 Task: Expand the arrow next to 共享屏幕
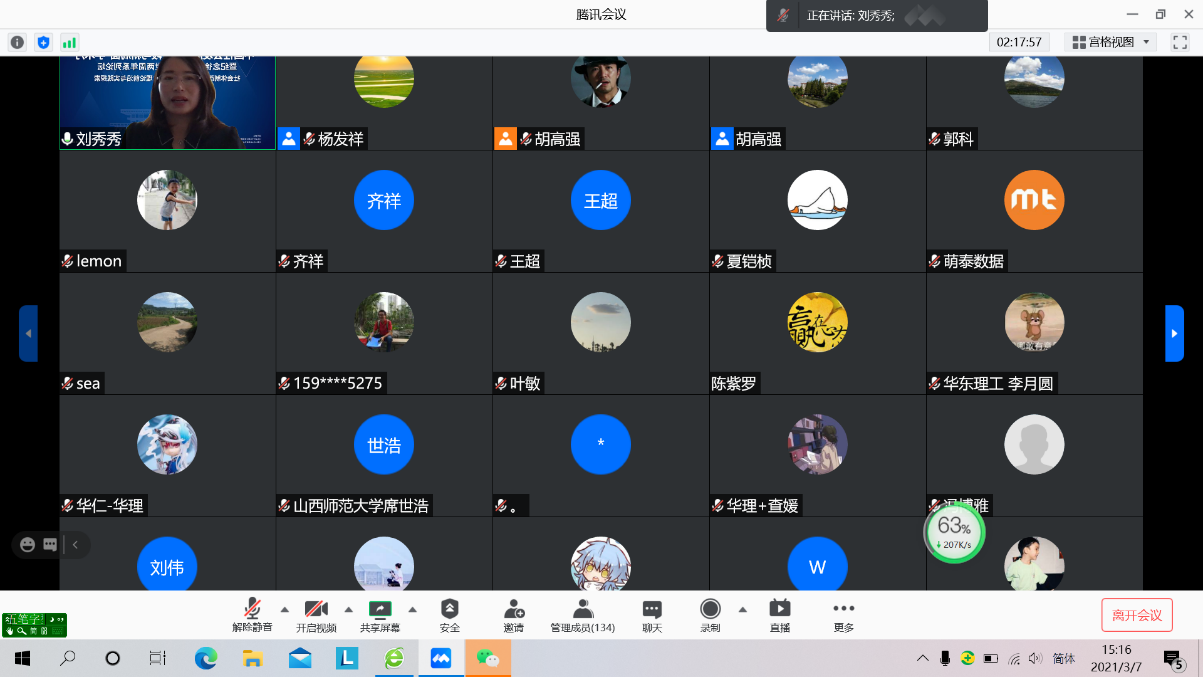pyautogui.click(x=412, y=608)
